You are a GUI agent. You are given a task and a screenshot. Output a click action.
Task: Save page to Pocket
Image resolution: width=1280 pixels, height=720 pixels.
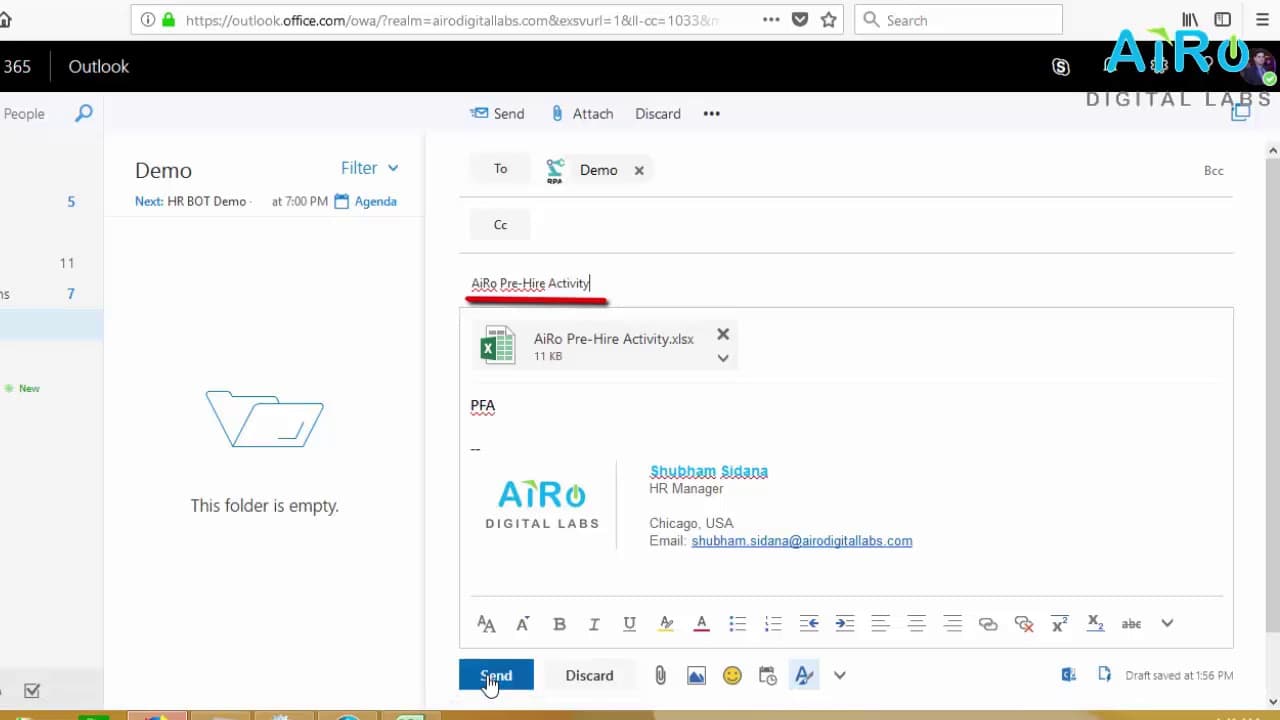point(800,20)
